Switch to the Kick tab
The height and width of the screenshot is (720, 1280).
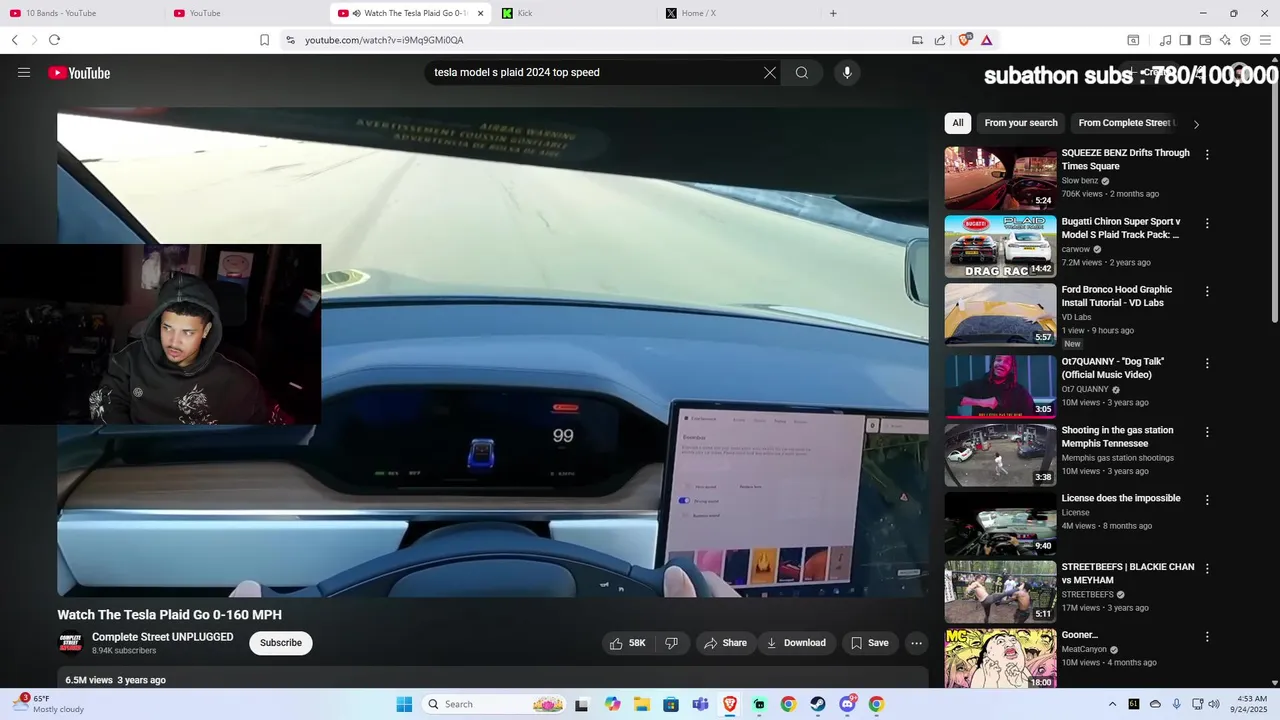coord(575,13)
